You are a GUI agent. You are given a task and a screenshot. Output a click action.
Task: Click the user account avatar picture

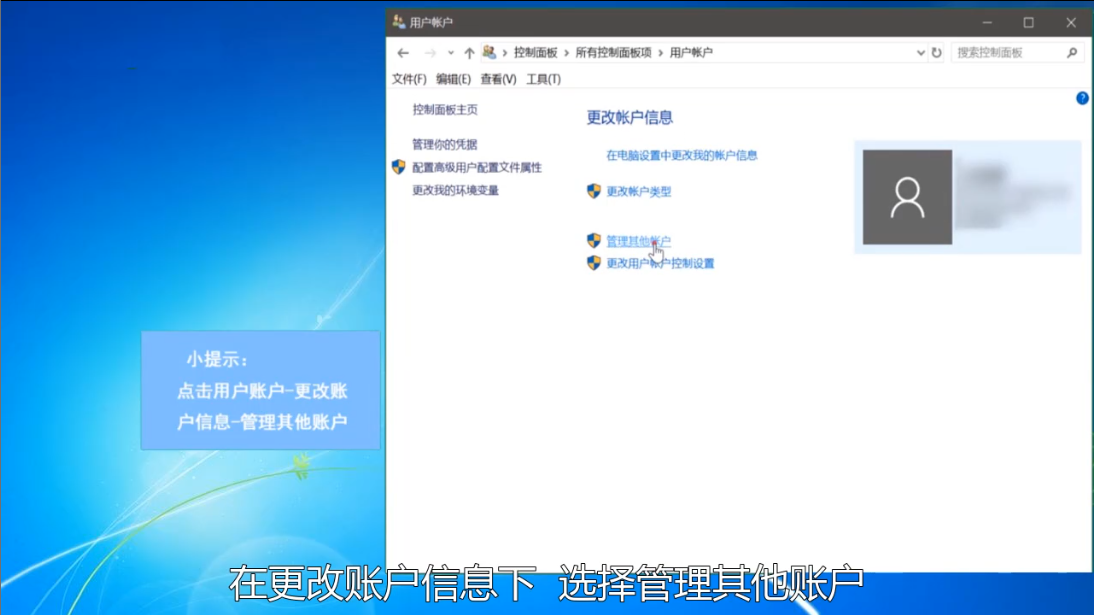[x=907, y=197]
